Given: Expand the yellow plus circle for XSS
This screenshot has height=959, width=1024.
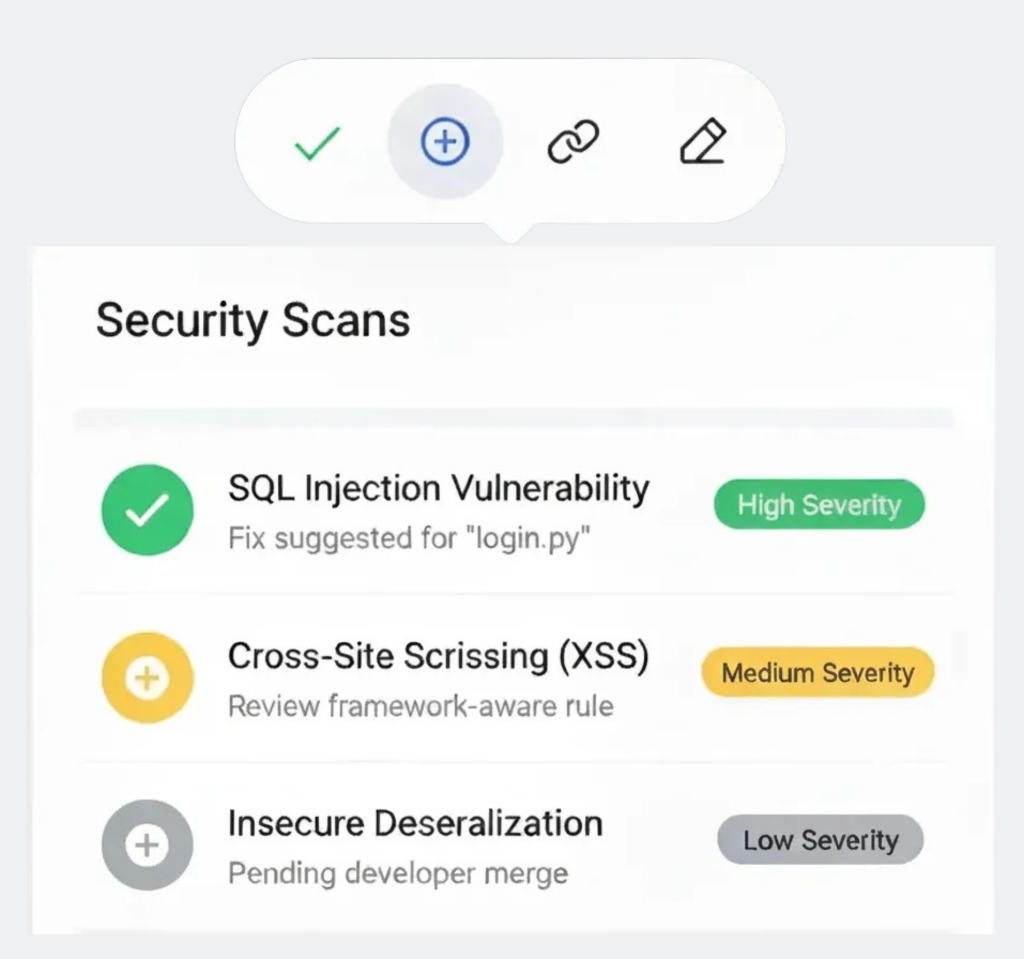Looking at the screenshot, I should pos(147,677).
